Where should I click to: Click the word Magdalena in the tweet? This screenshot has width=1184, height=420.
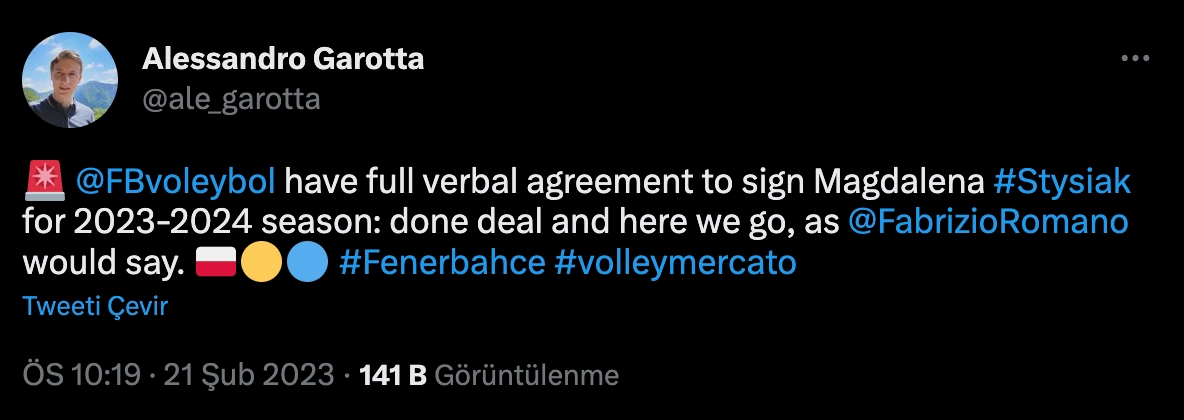(898, 182)
